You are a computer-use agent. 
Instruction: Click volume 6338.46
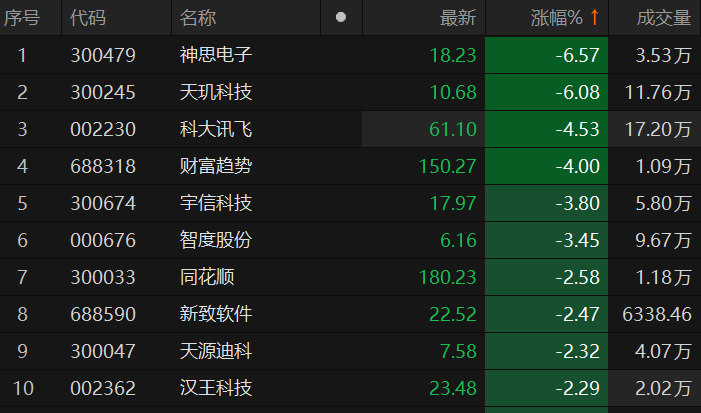[657, 315]
